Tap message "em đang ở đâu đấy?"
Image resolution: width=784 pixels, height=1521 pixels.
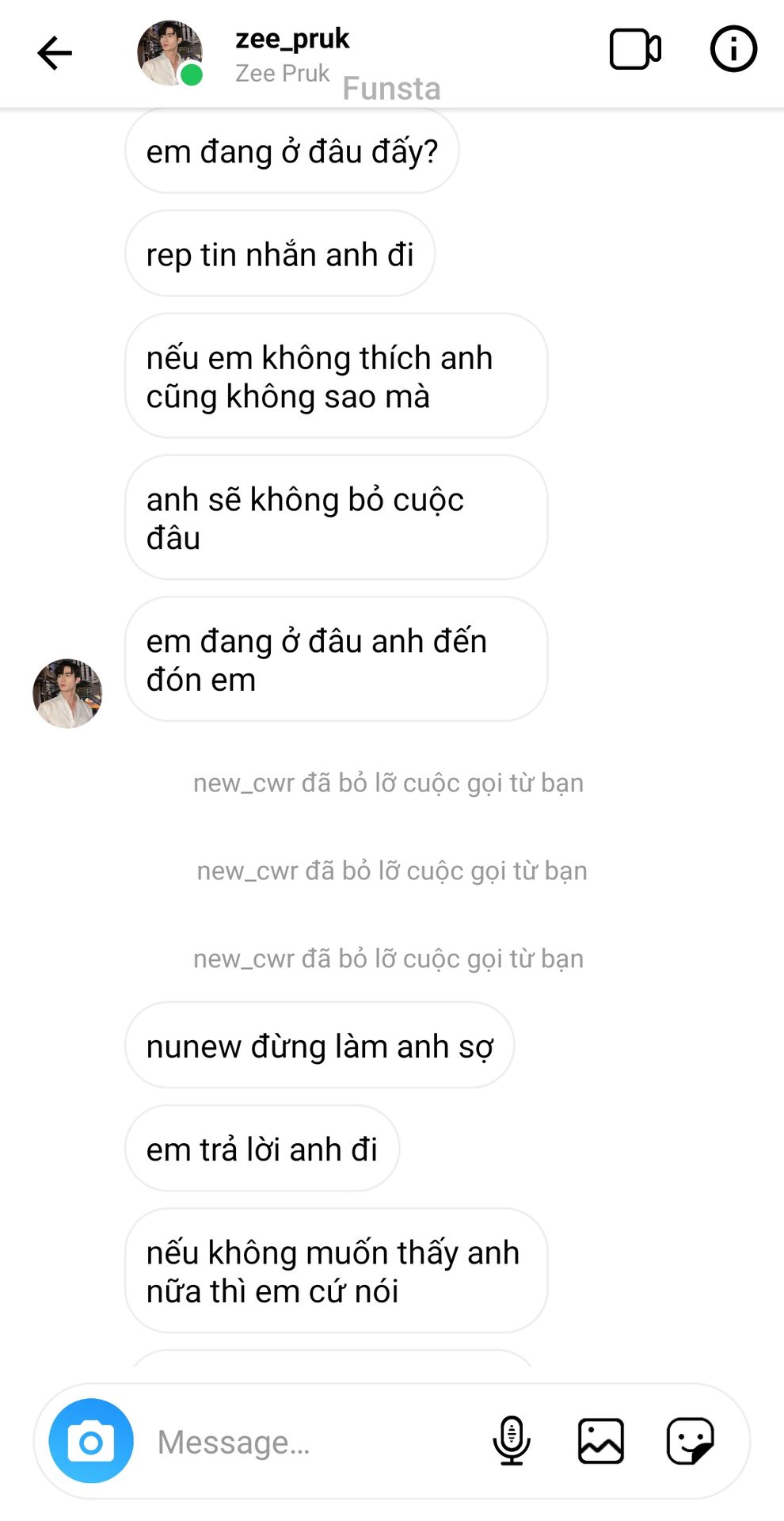[x=292, y=151]
